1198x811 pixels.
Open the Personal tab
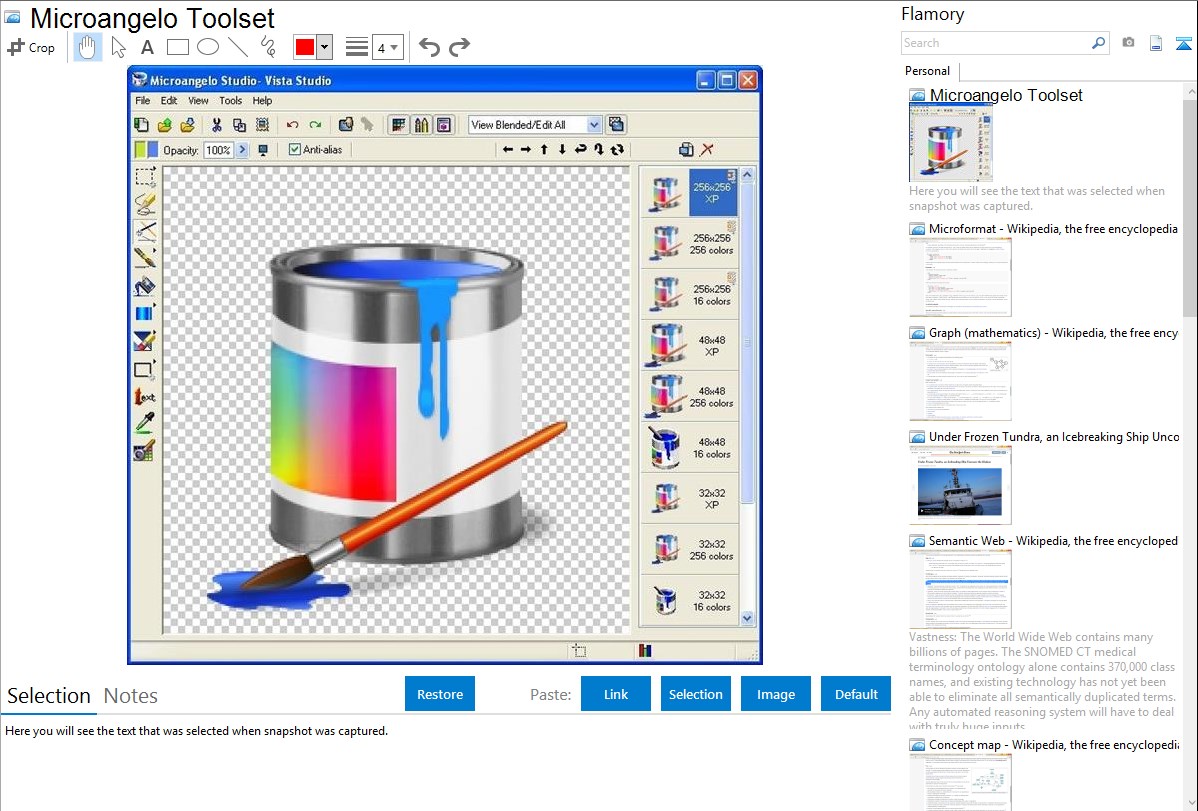[927, 71]
